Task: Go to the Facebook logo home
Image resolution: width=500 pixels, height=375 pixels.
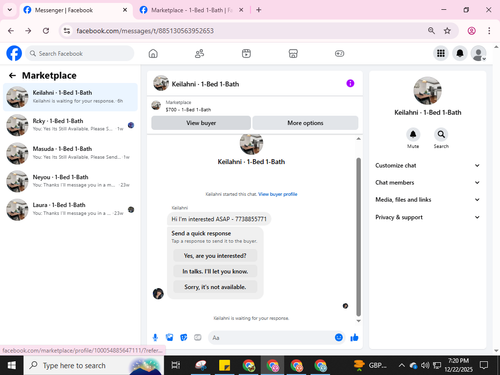Action: coord(14,53)
